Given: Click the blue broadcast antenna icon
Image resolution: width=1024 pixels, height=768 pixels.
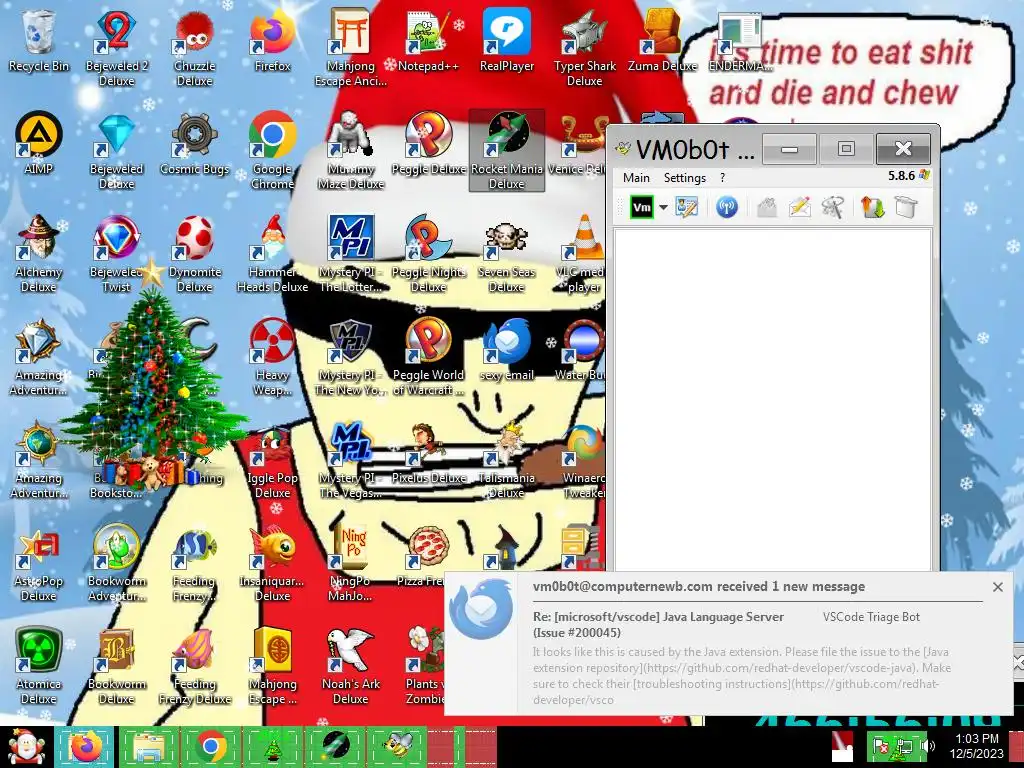Looking at the screenshot, I should coord(726,208).
